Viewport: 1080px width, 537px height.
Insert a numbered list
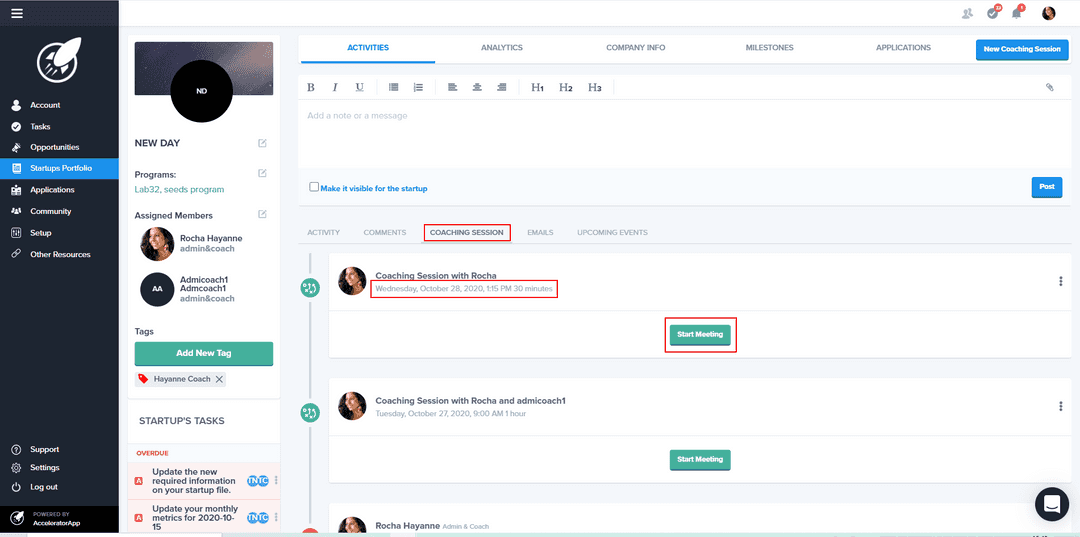tap(418, 87)
